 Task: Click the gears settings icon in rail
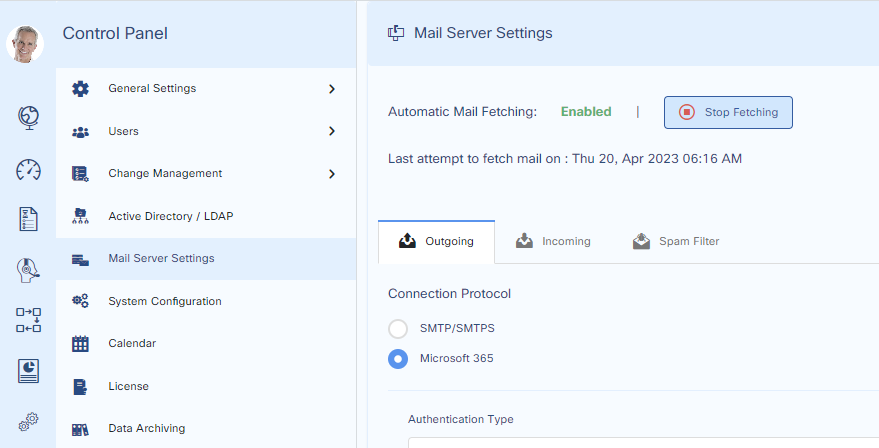(x=28, y=421)
